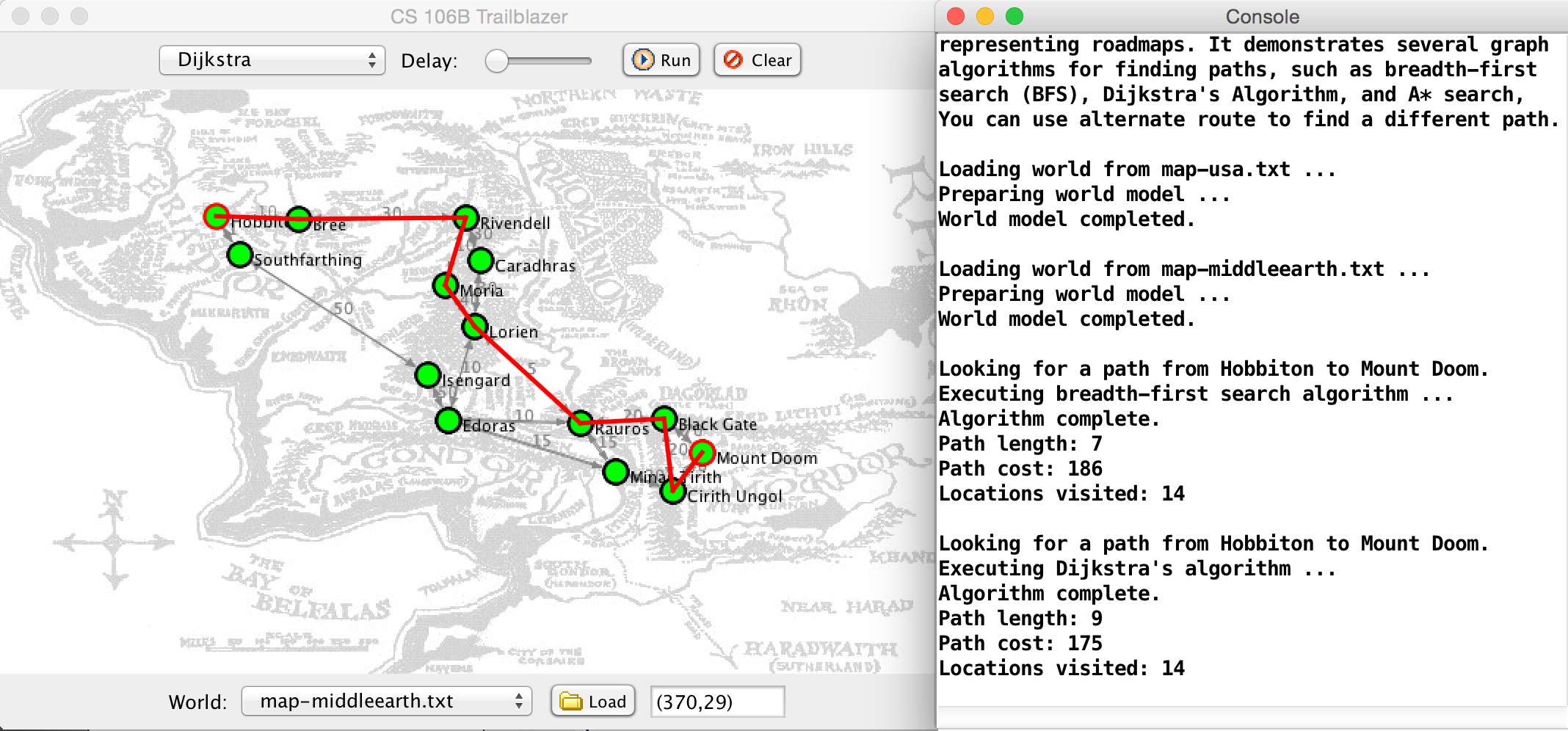Click the Hobbiton node on the map
1568x731 pixels.
(x=216, y=217)
